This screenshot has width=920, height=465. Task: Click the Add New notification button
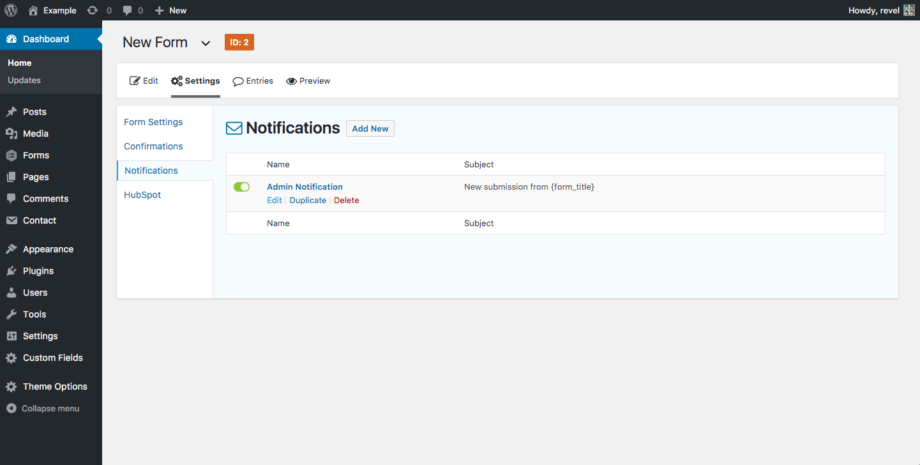370,129
